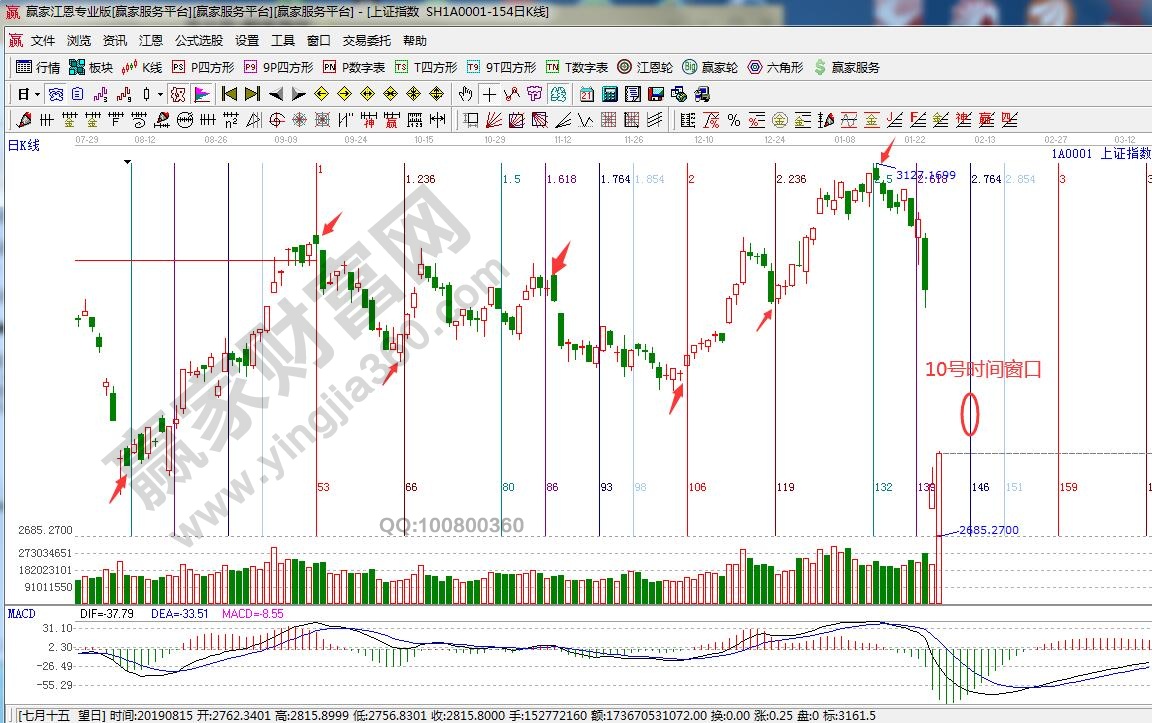
Task: Open the 交易委托 menu
Action: coord(367,41)
